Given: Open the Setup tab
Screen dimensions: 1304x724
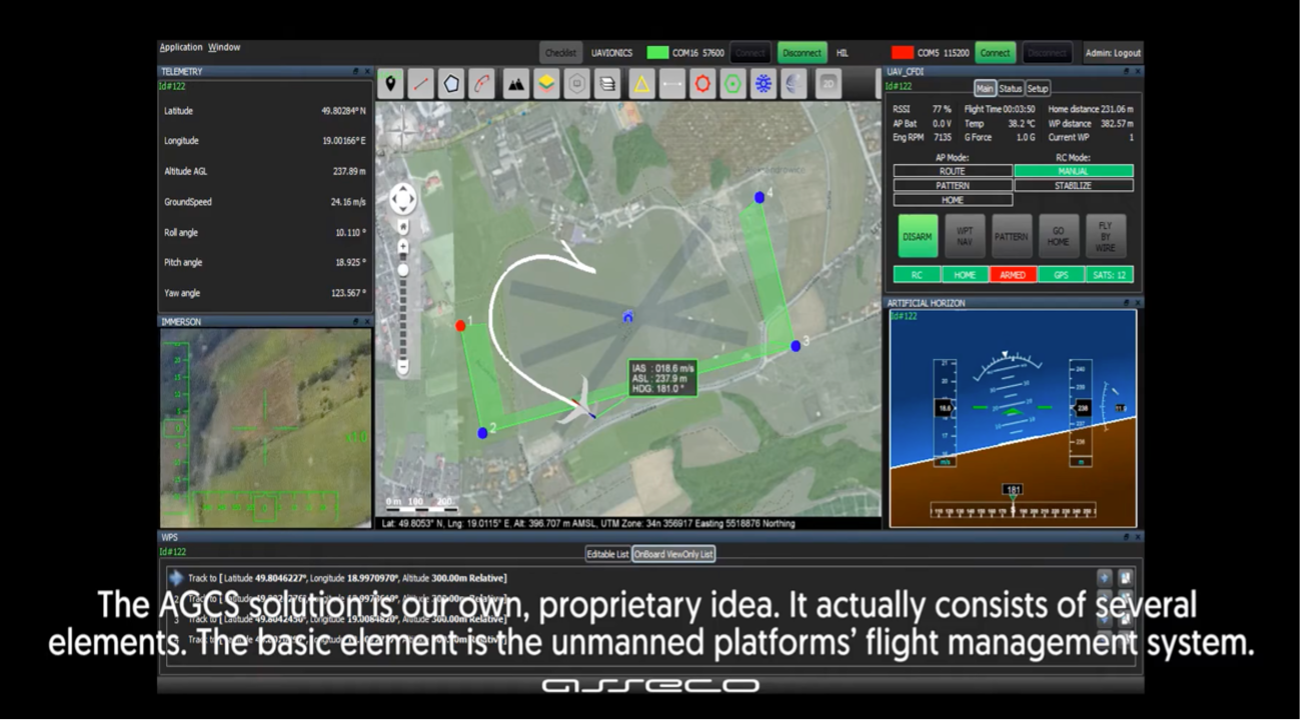Looking at the screenshot, I should click(x=1037, y=88).
